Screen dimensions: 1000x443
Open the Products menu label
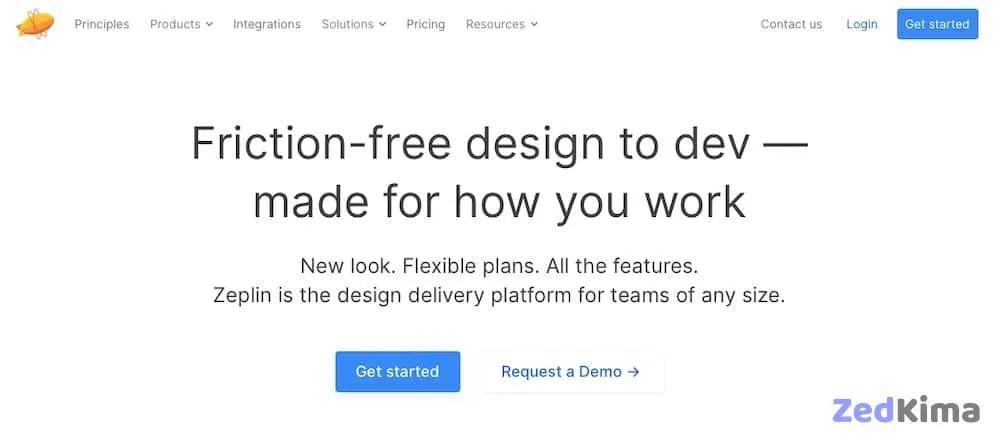[175, 24]
